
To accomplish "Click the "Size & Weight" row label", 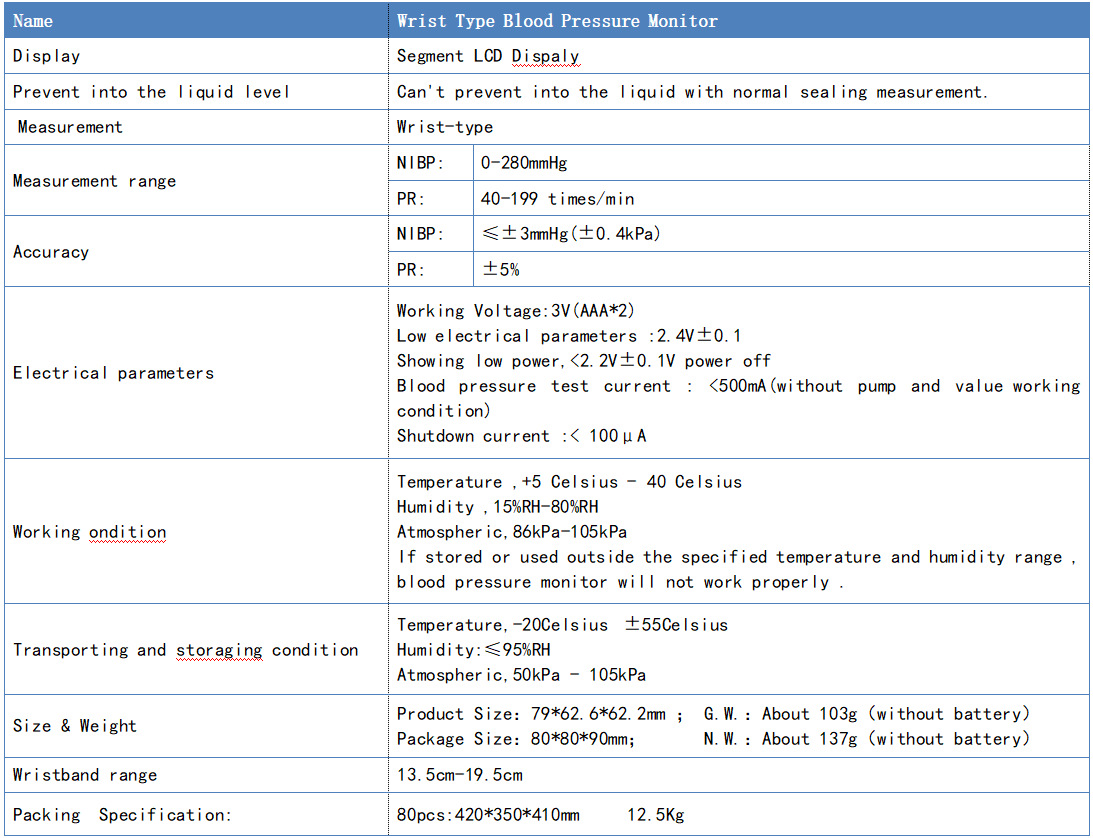I will point(75,726).
